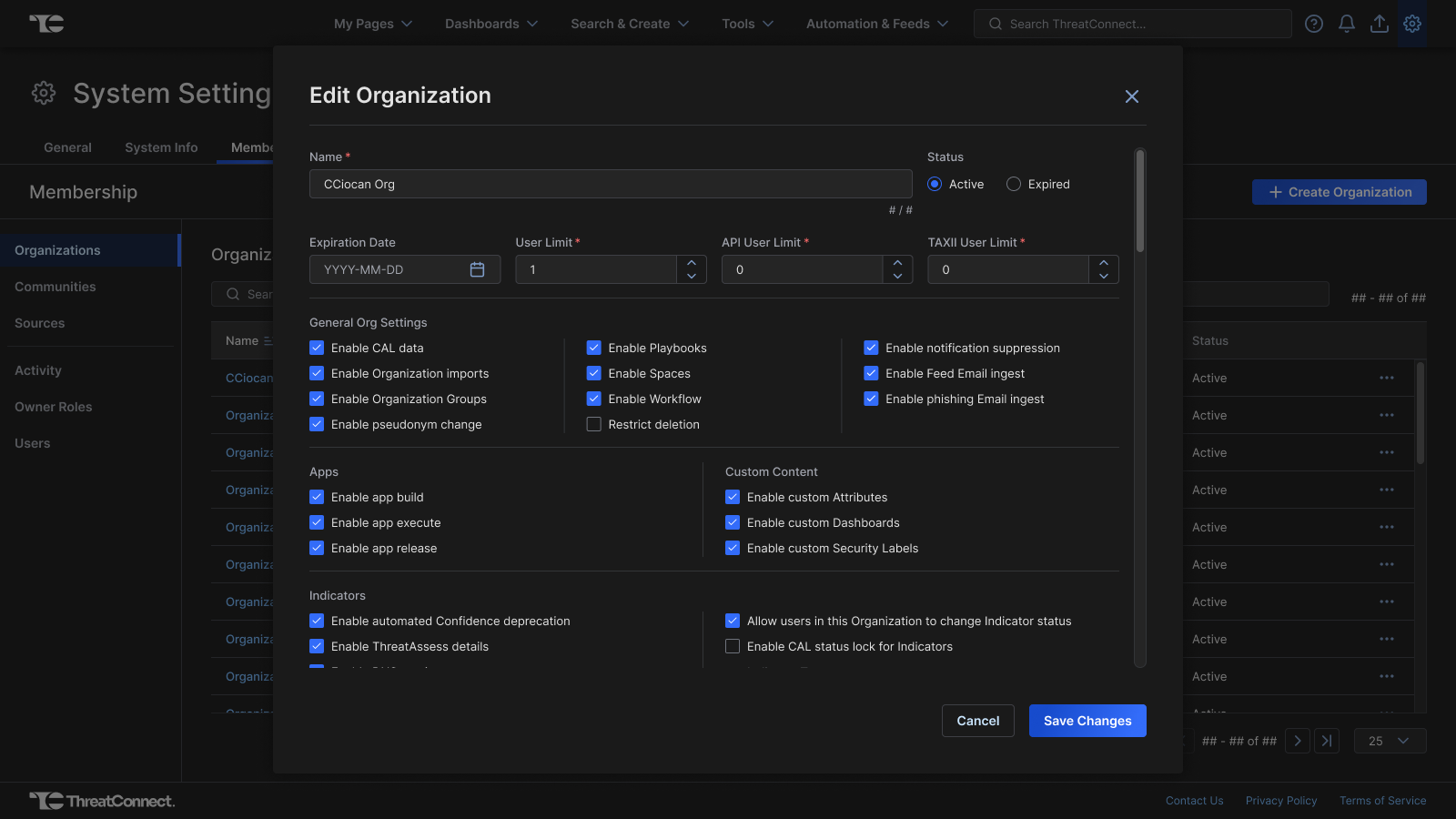Viewport: 1456px width, 819px height.
Task: Open the settings gear in top bar
Action: pos(1412,24)
